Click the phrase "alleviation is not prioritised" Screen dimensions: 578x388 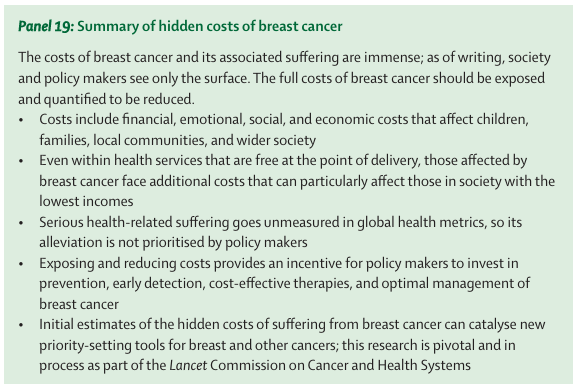coord(130,242)
